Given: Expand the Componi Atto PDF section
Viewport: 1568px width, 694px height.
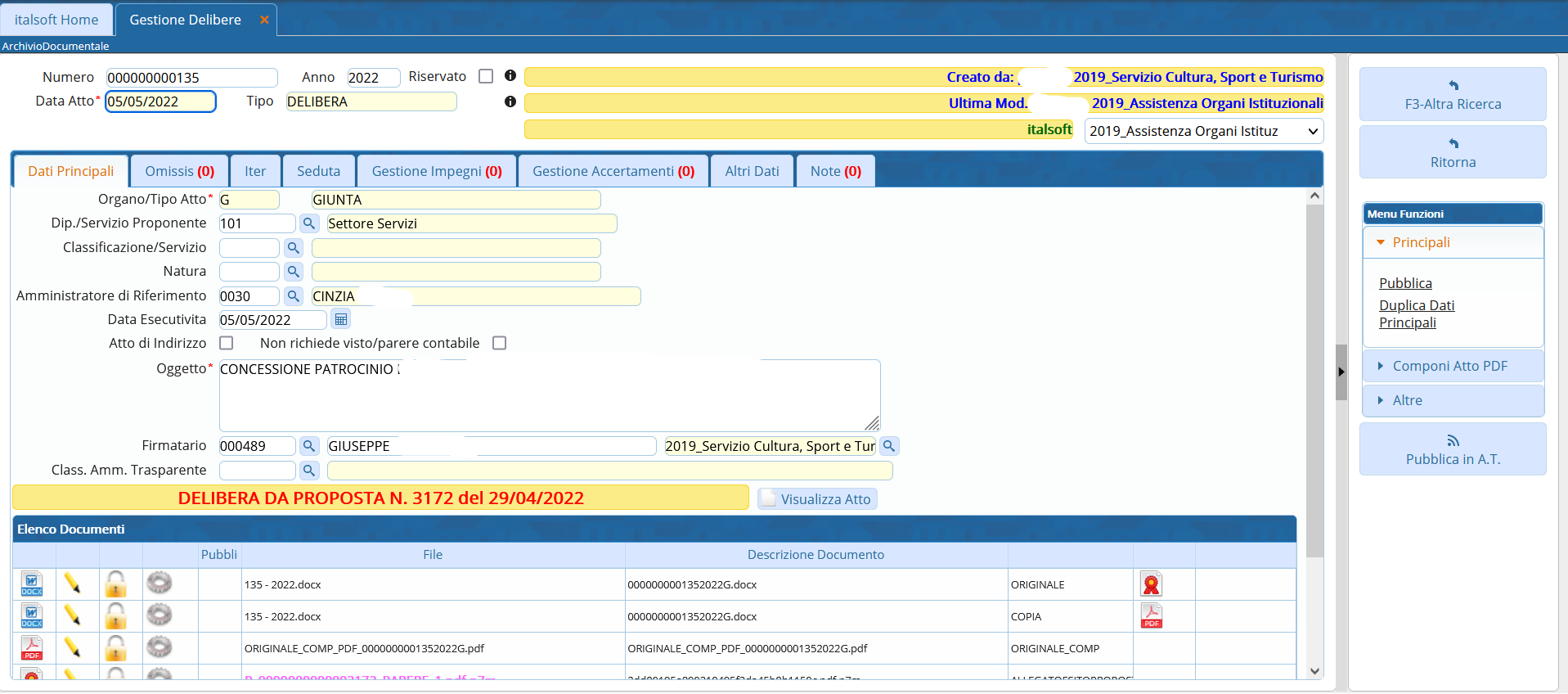Looking at the screenshot, I should (x=1449, y=366).
